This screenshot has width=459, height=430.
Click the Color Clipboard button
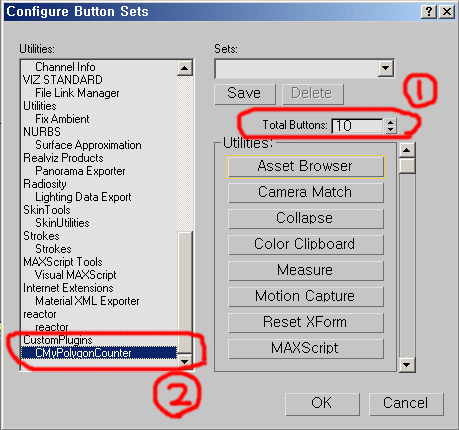(x=306, y=244)
